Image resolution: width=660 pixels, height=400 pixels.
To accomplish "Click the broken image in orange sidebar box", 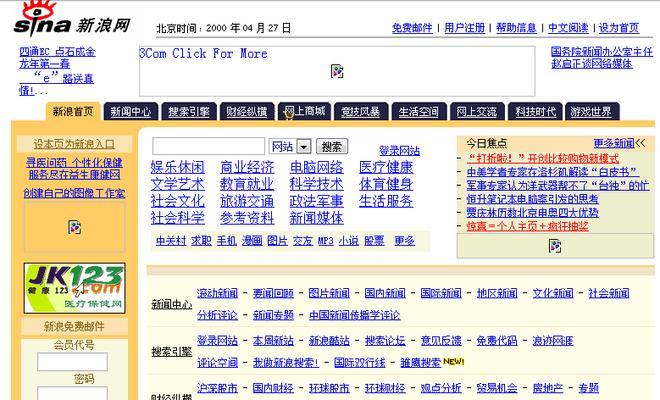I will point(75,227).
